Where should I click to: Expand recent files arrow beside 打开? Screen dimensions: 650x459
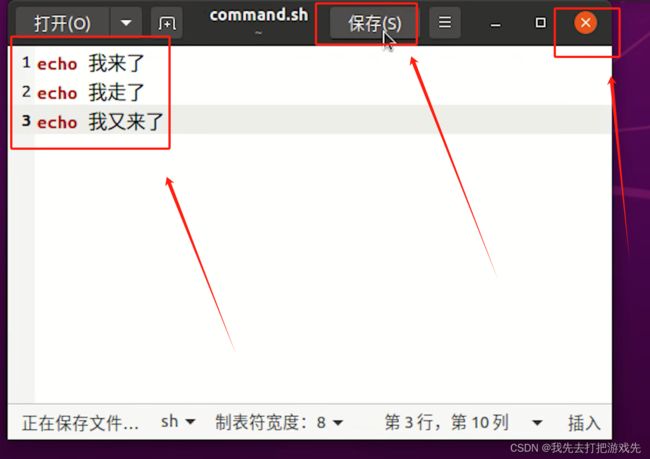click(126, 23)
